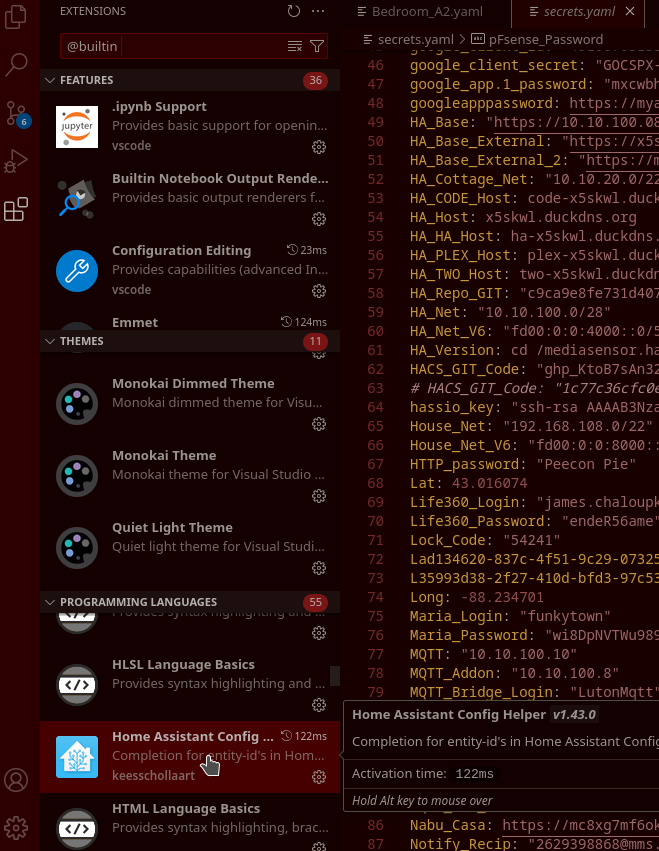This screenshot has width=659, height=851.
Task: Click the Home Assistant Config Helper house icon
Action: pyautogui.click(x=77, y=757)
